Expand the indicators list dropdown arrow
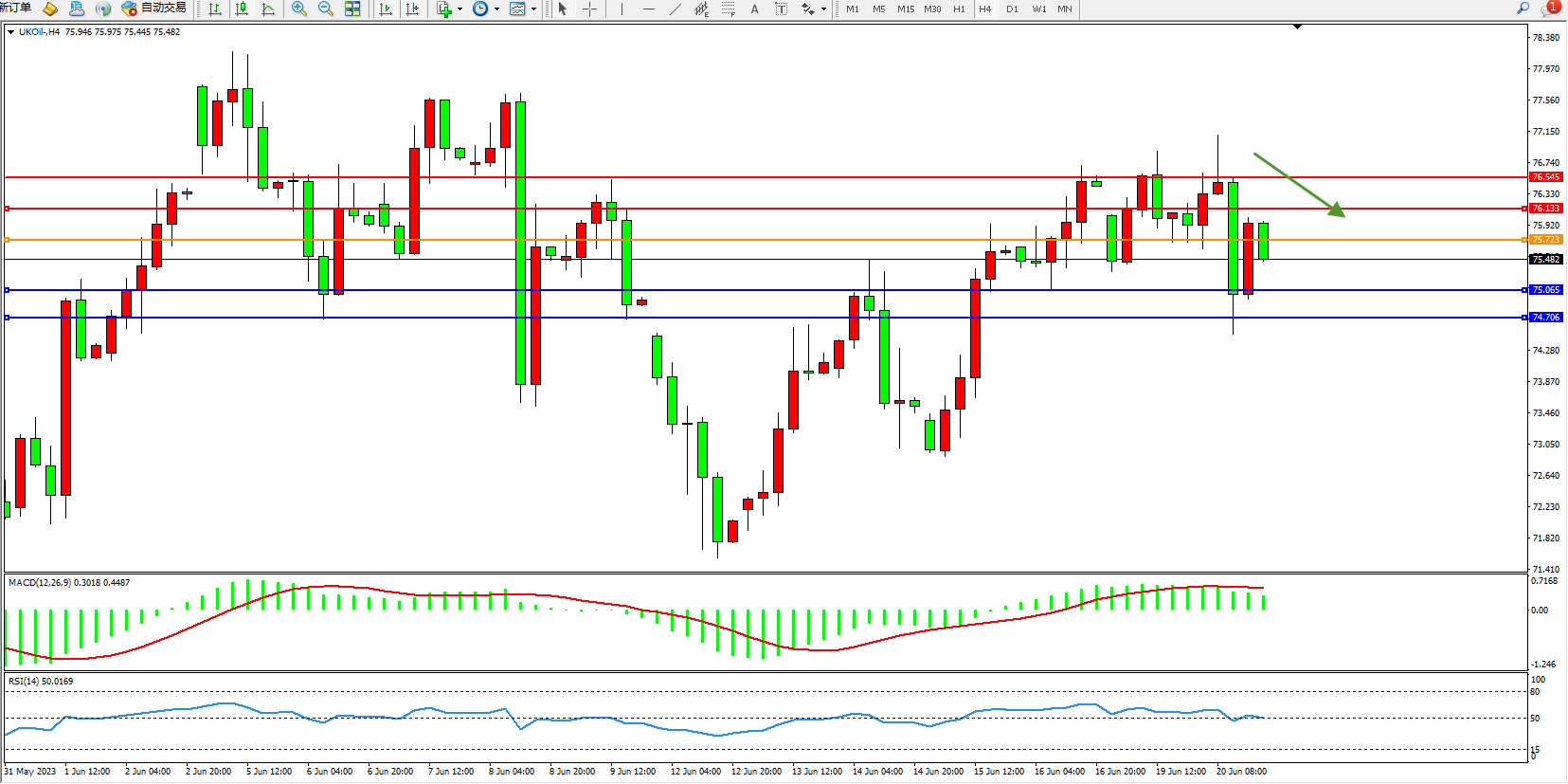1568x784 pixels. [x=460, y=9]
